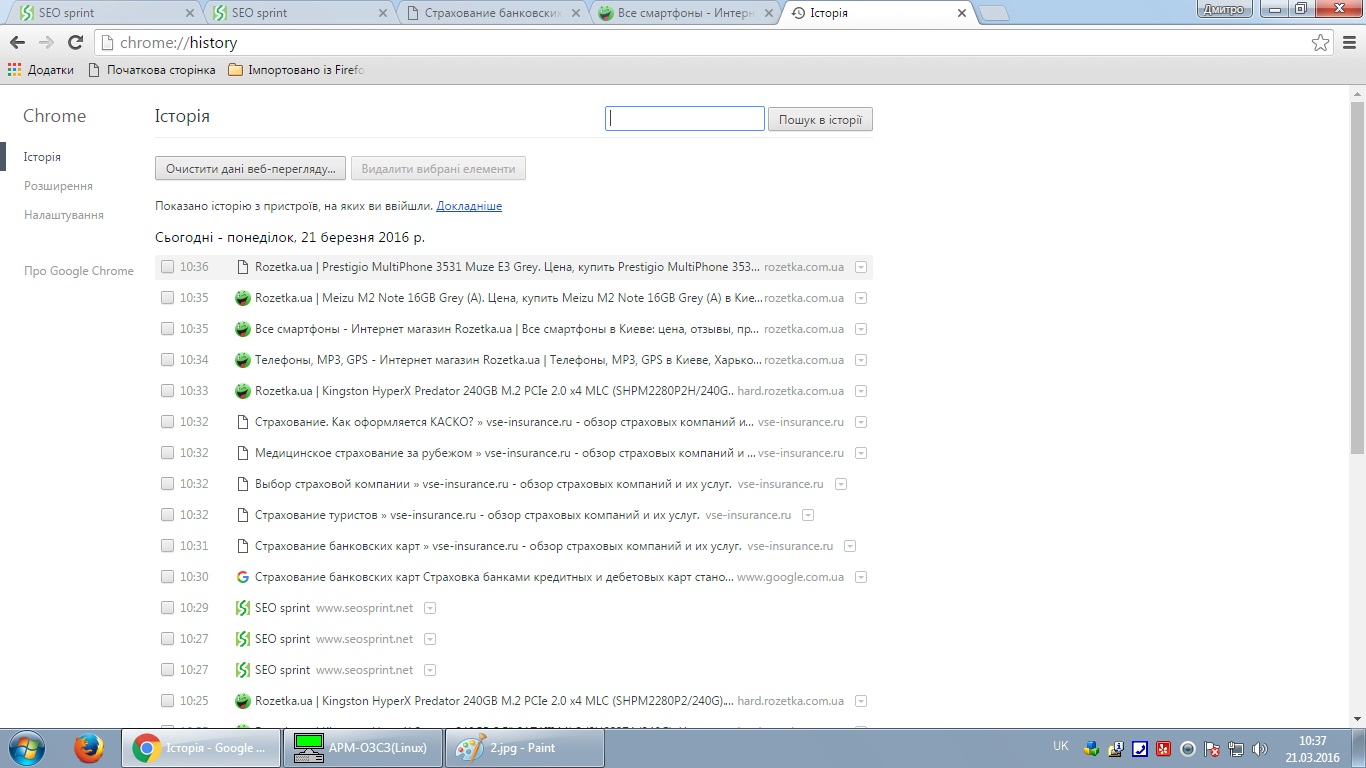Open the Додатки apps shortcut in bookmarks bar
This screenshot has height=768, width=1366.
[x=41, y=70]
